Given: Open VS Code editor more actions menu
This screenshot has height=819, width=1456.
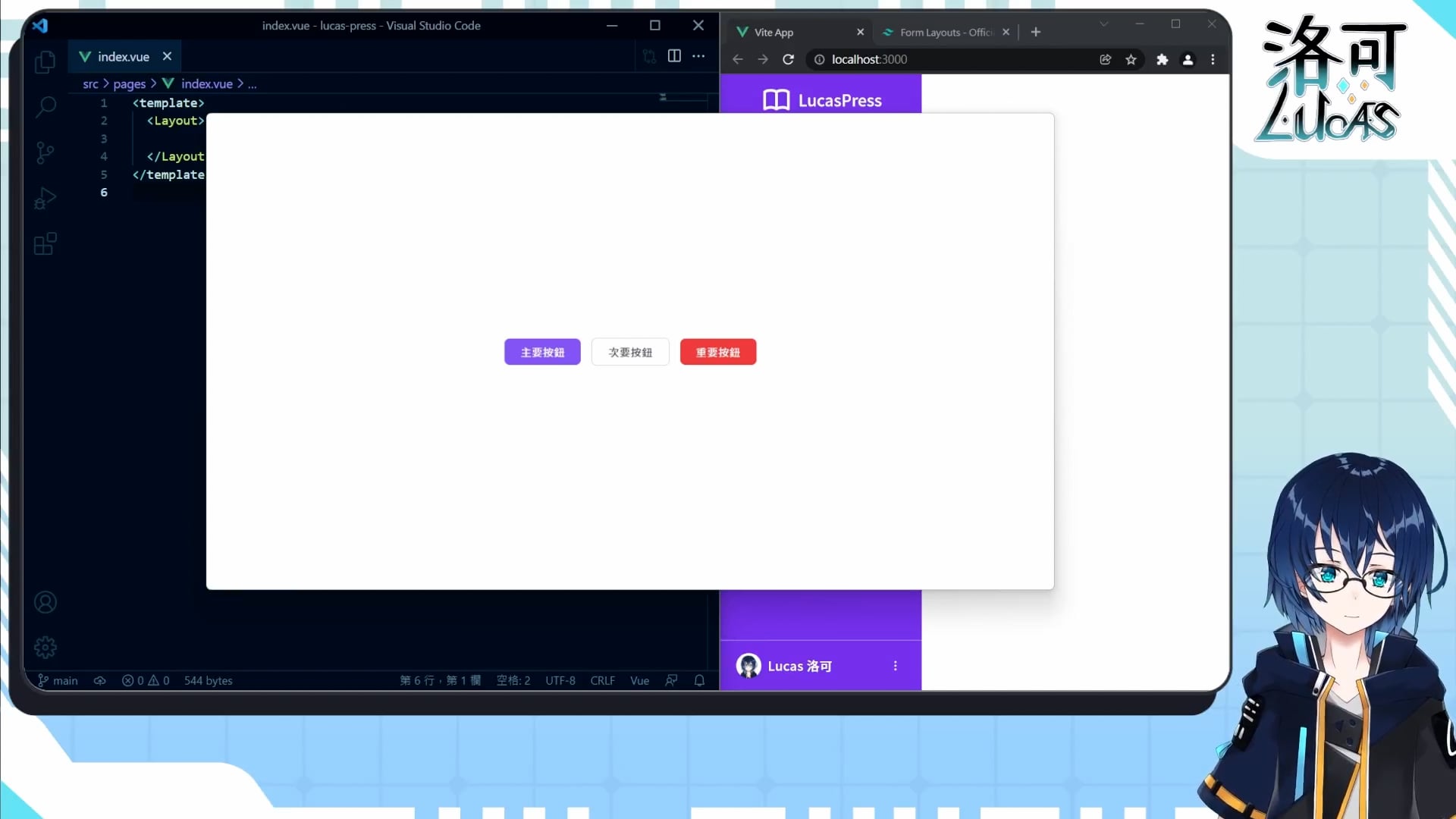Looking at the screenshot, I should [698, 56].
